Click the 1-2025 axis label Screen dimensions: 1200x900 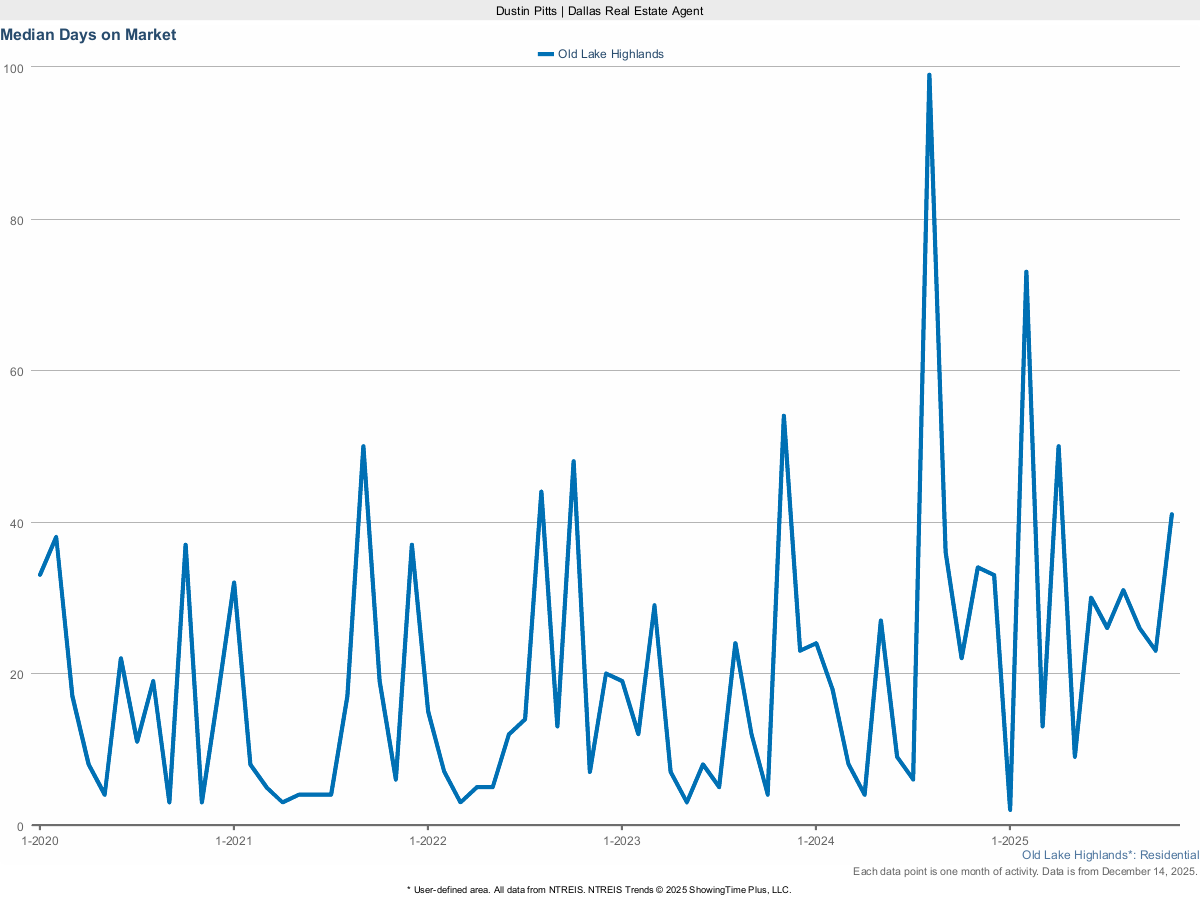pos(1012,841)
